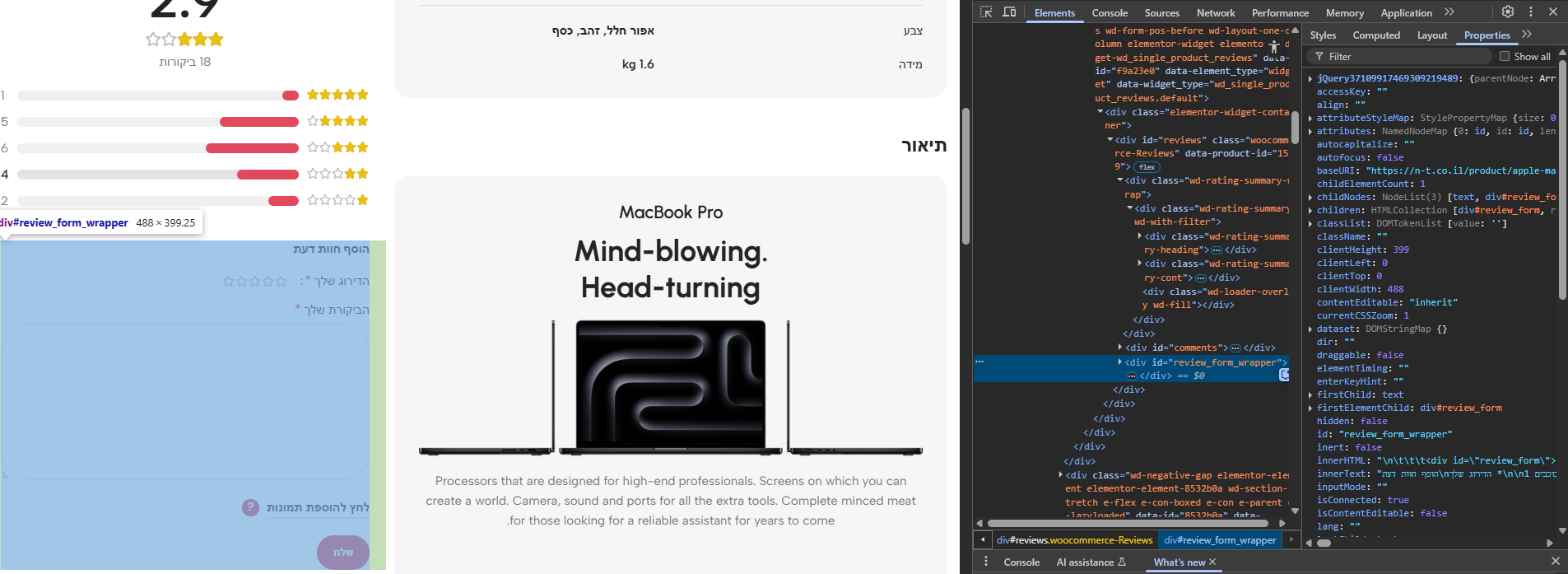Click the flex badge on the reviews div
Viewport: 1568px width, 574px height.
[x=1147, y=167]
